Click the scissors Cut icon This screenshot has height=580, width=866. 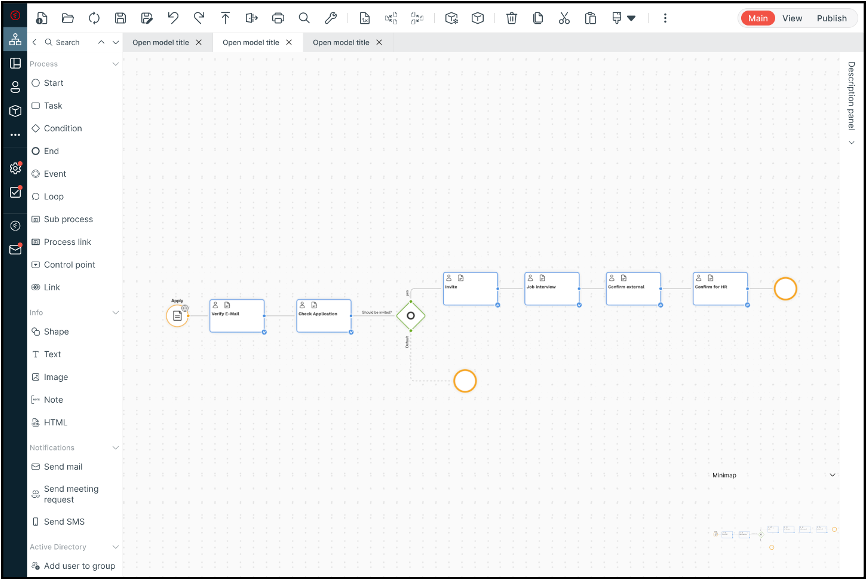(564, 18)
